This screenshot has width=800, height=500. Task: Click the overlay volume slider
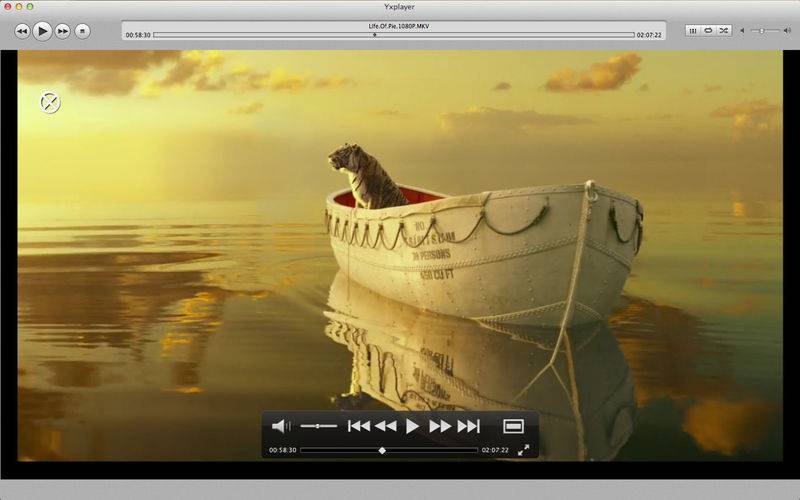(318, 426)
